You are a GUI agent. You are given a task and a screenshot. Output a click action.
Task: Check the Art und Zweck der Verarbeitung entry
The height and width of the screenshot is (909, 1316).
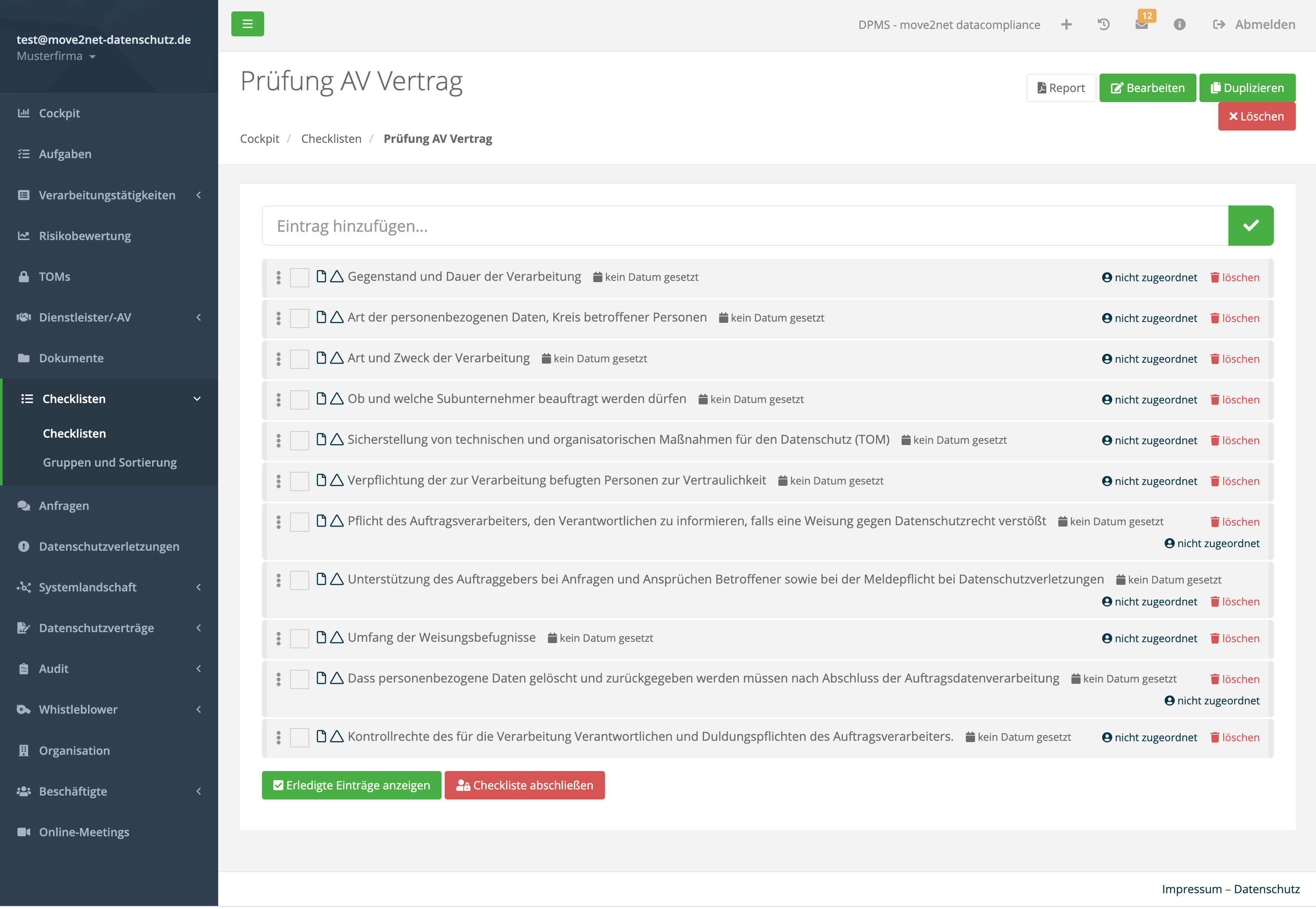[300, 359]
